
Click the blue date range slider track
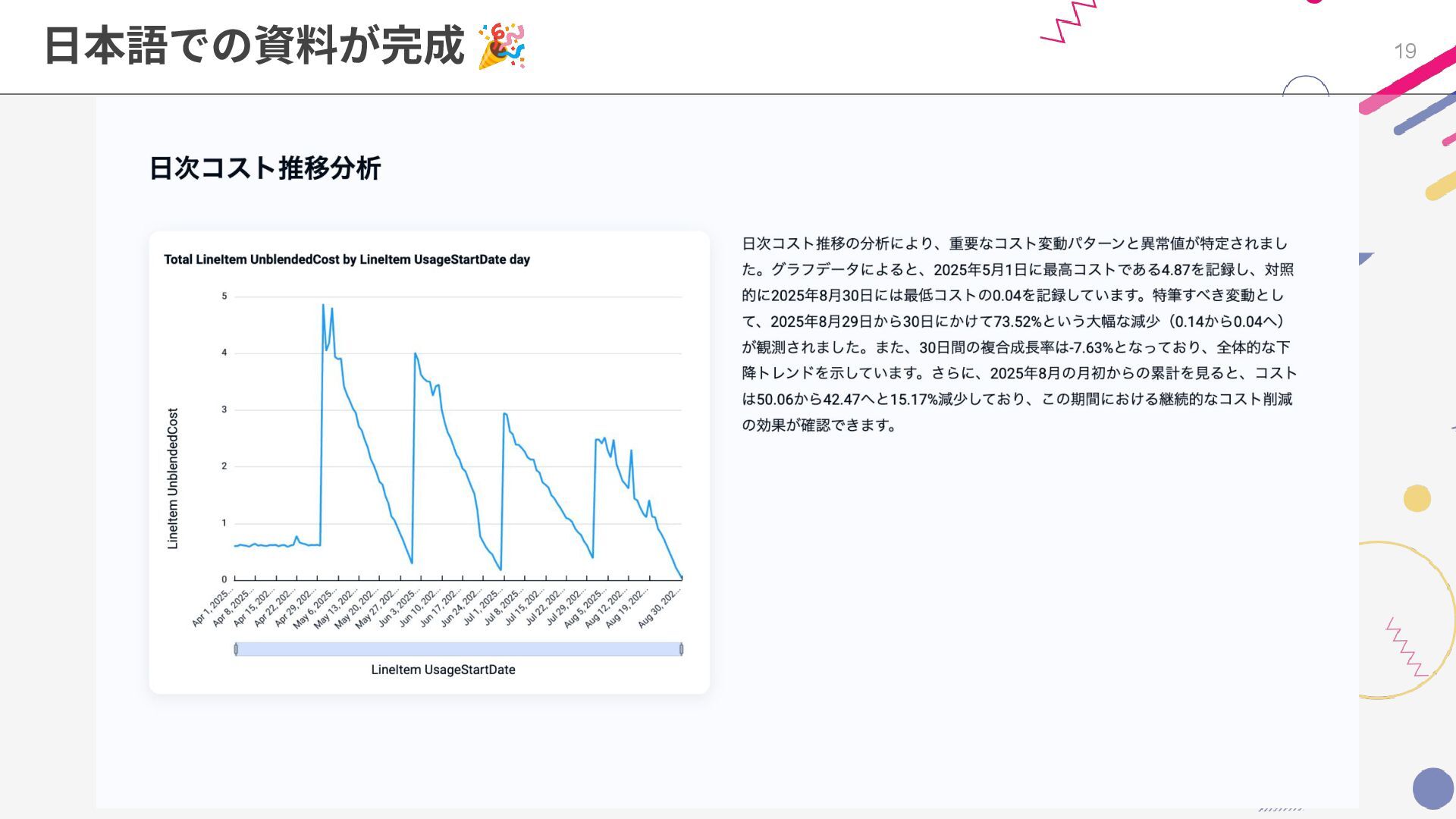coord(458,649)
